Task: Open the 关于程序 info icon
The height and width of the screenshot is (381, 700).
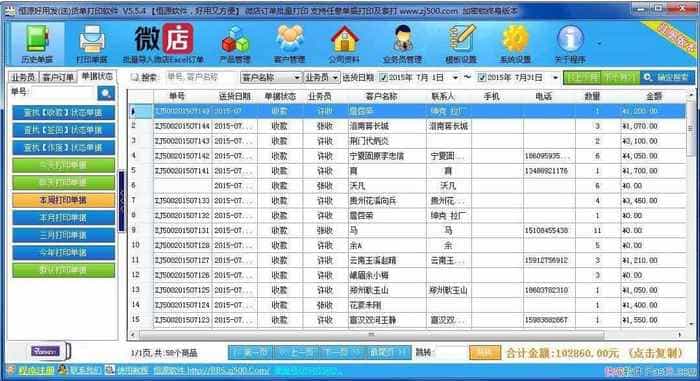Action: (x=570, y=44)
